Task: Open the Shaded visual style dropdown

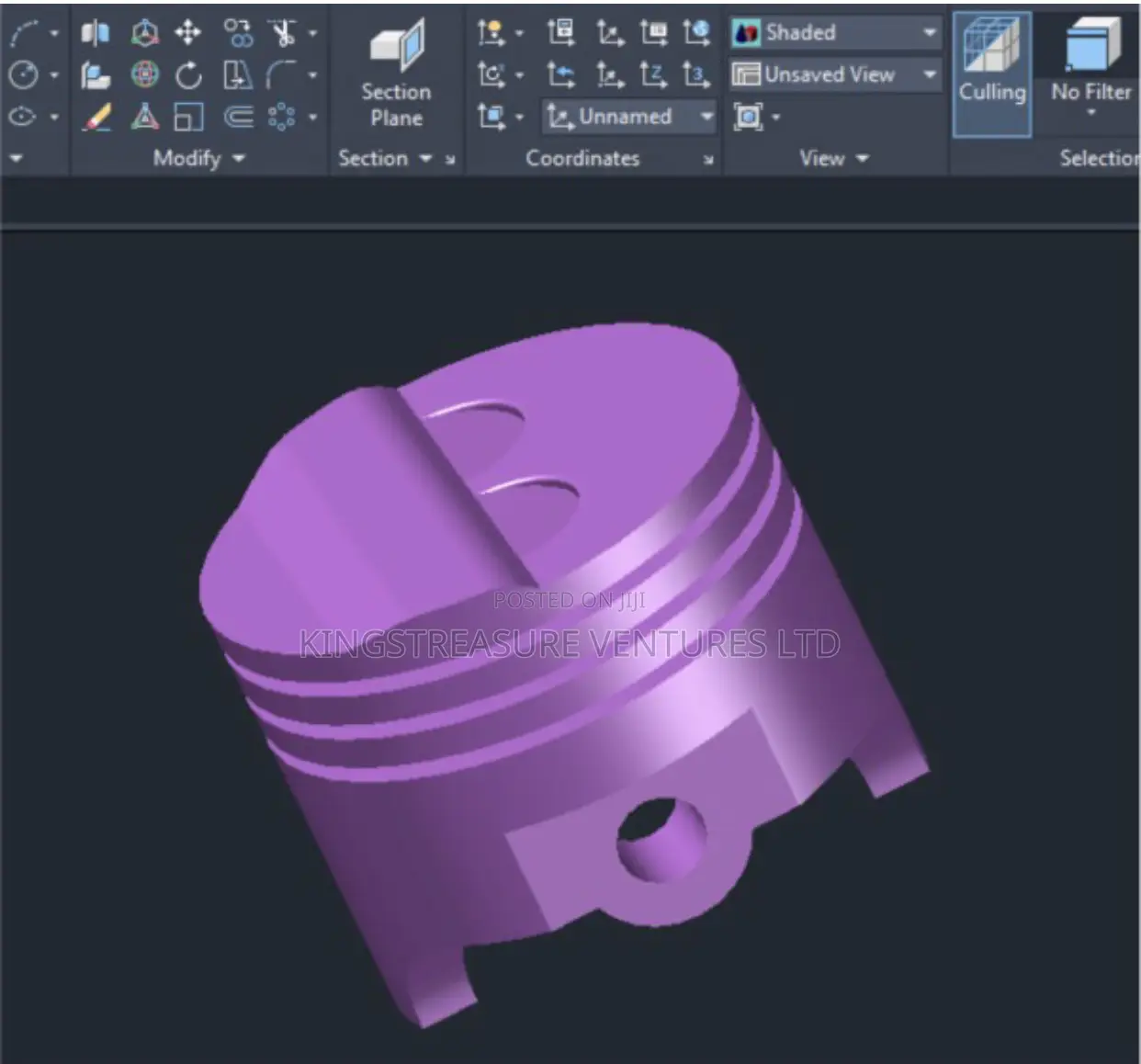Action: point(930,33)
